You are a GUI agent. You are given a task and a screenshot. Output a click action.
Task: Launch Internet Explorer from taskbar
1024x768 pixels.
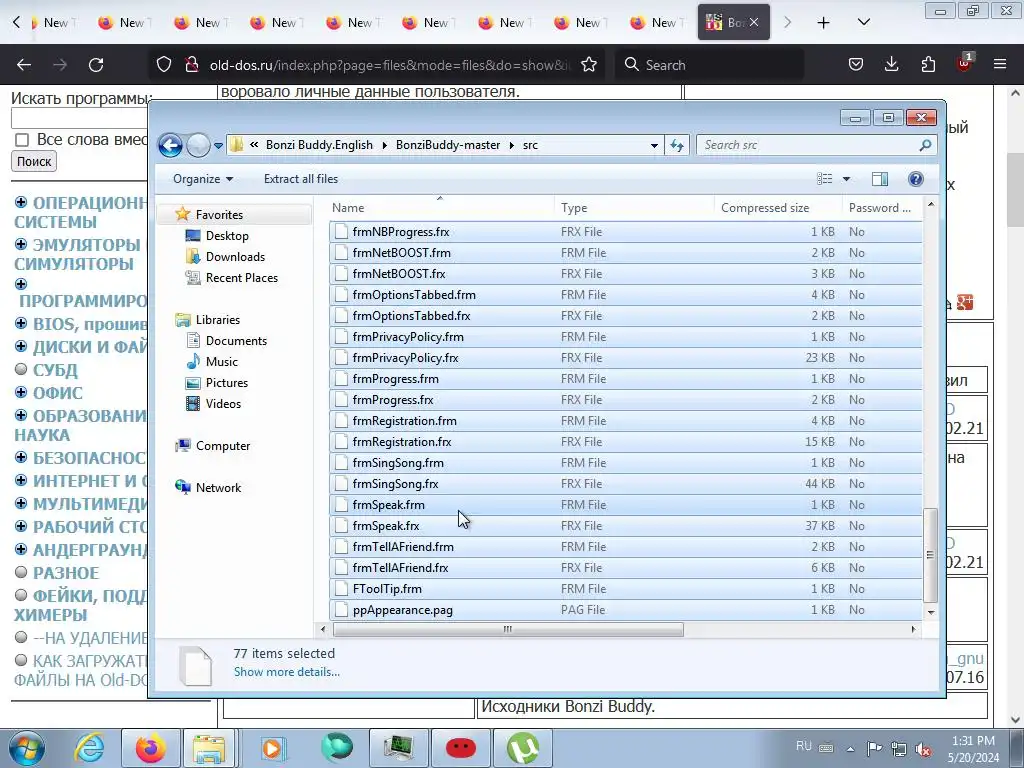click(x=89, y=748)
